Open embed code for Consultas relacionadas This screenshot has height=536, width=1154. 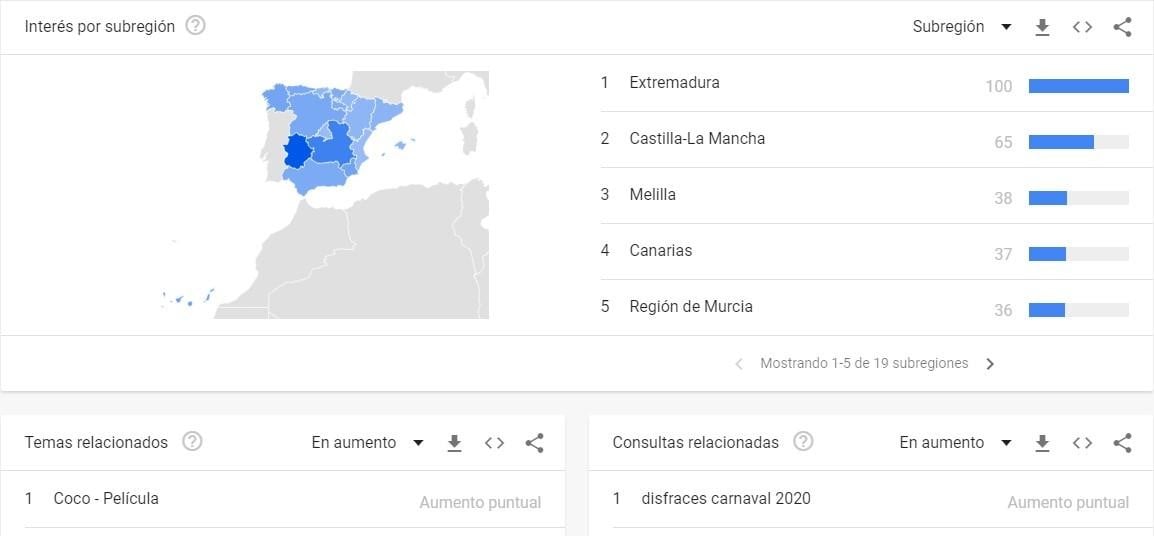(x=1082, y=443)
